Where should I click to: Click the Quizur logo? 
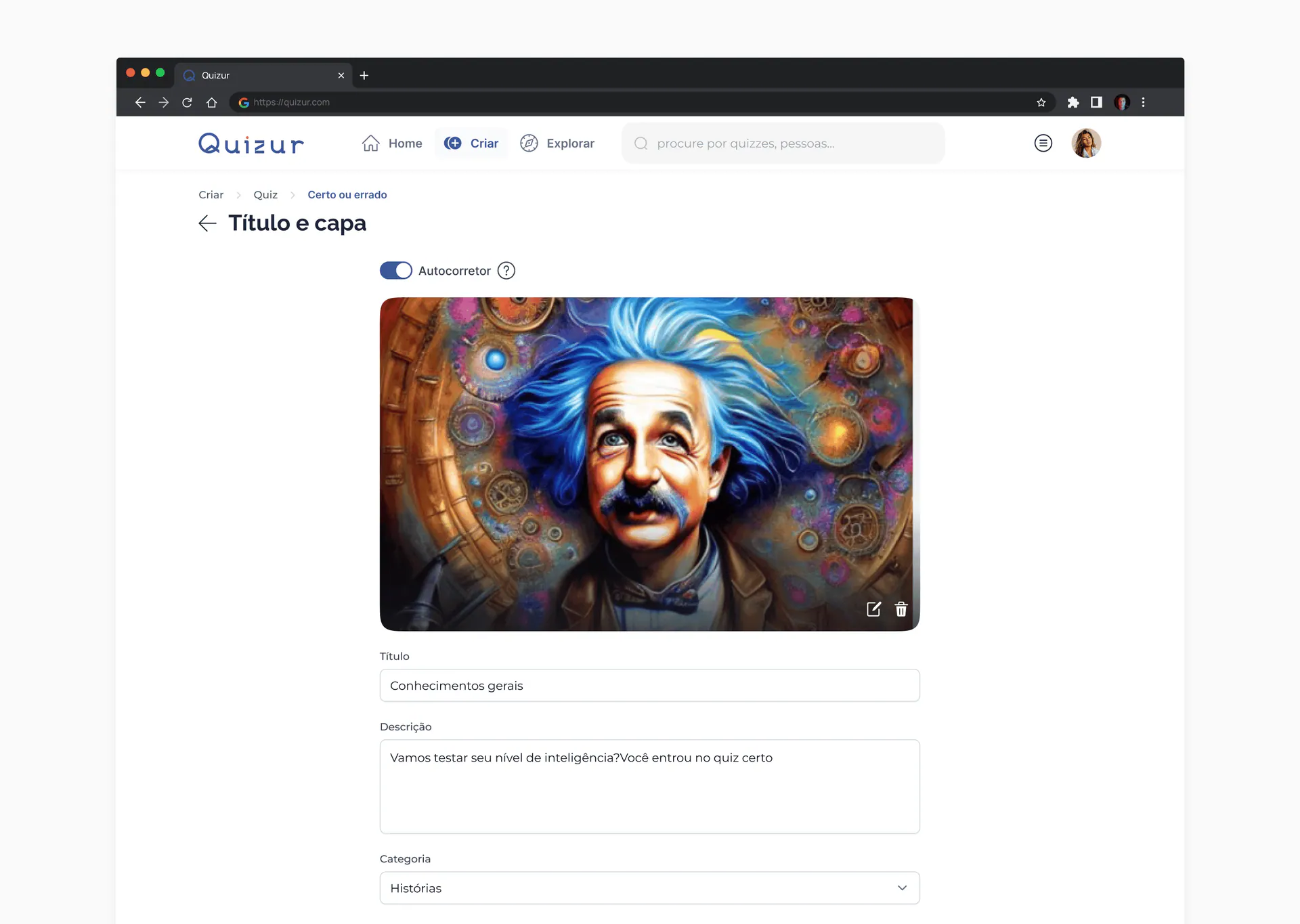(251, 144)
